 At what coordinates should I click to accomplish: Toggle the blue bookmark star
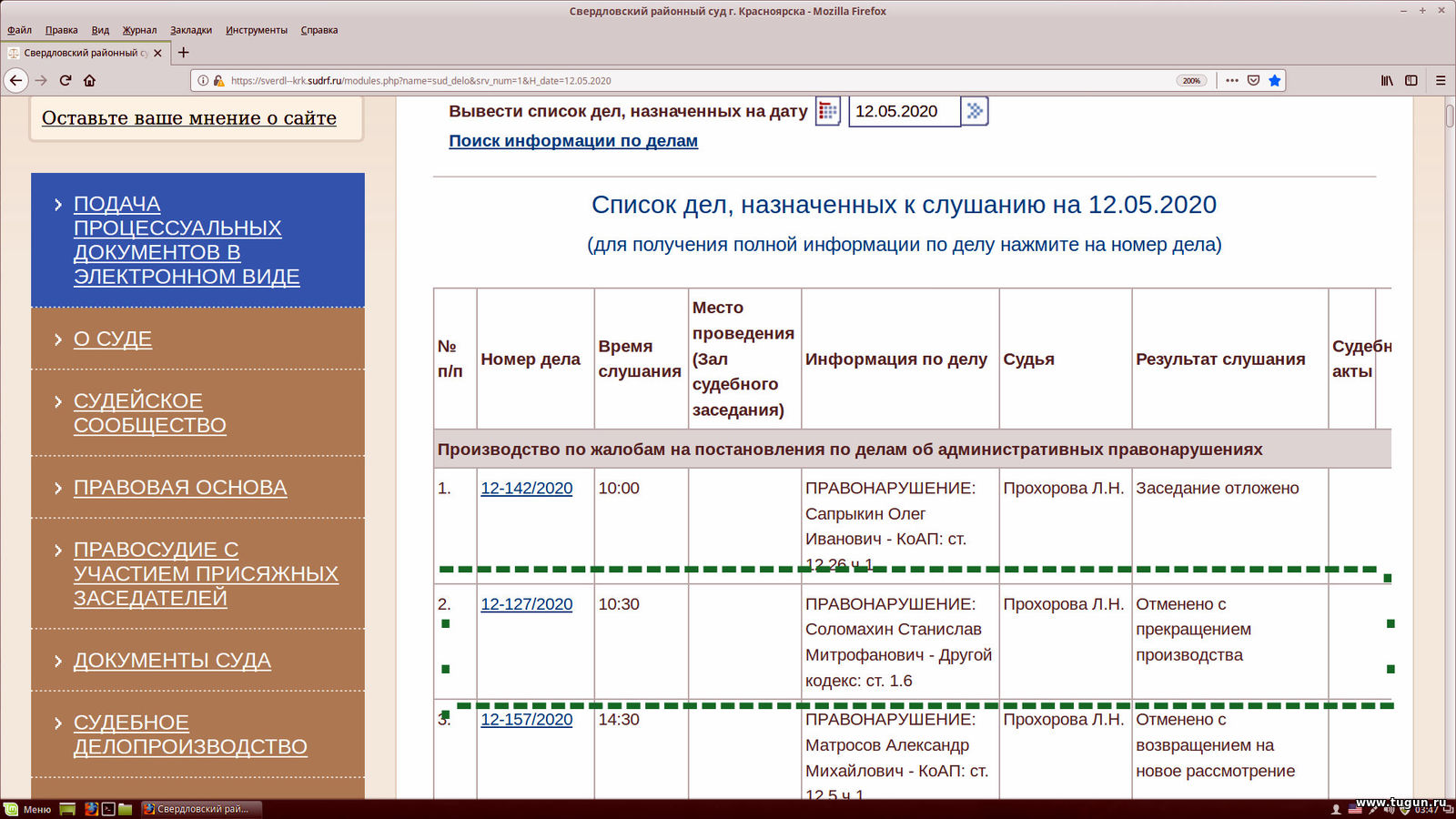coord(1275,80)
